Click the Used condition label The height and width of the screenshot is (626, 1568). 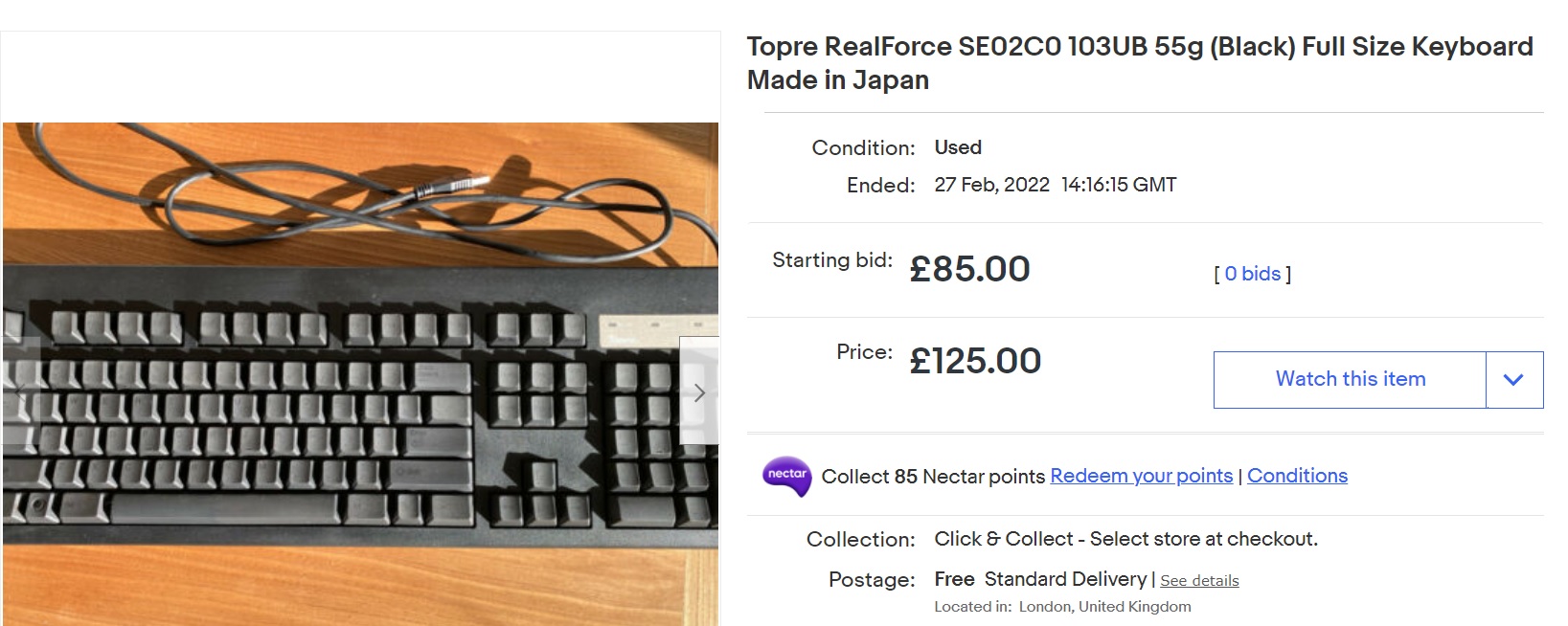(957, 147)
